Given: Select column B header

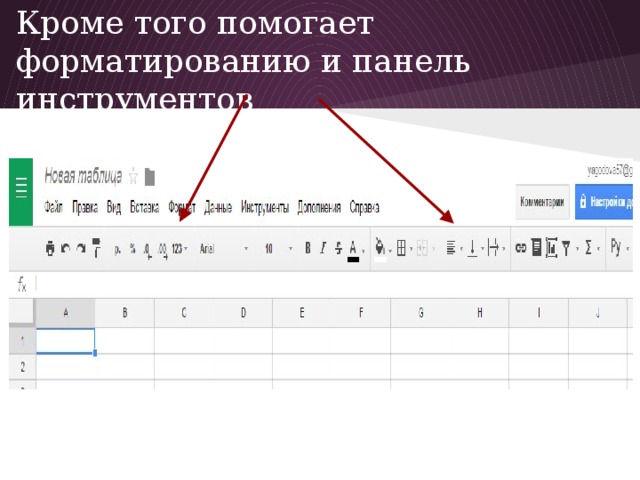Looking at the screenshot, I should point(125,313).
